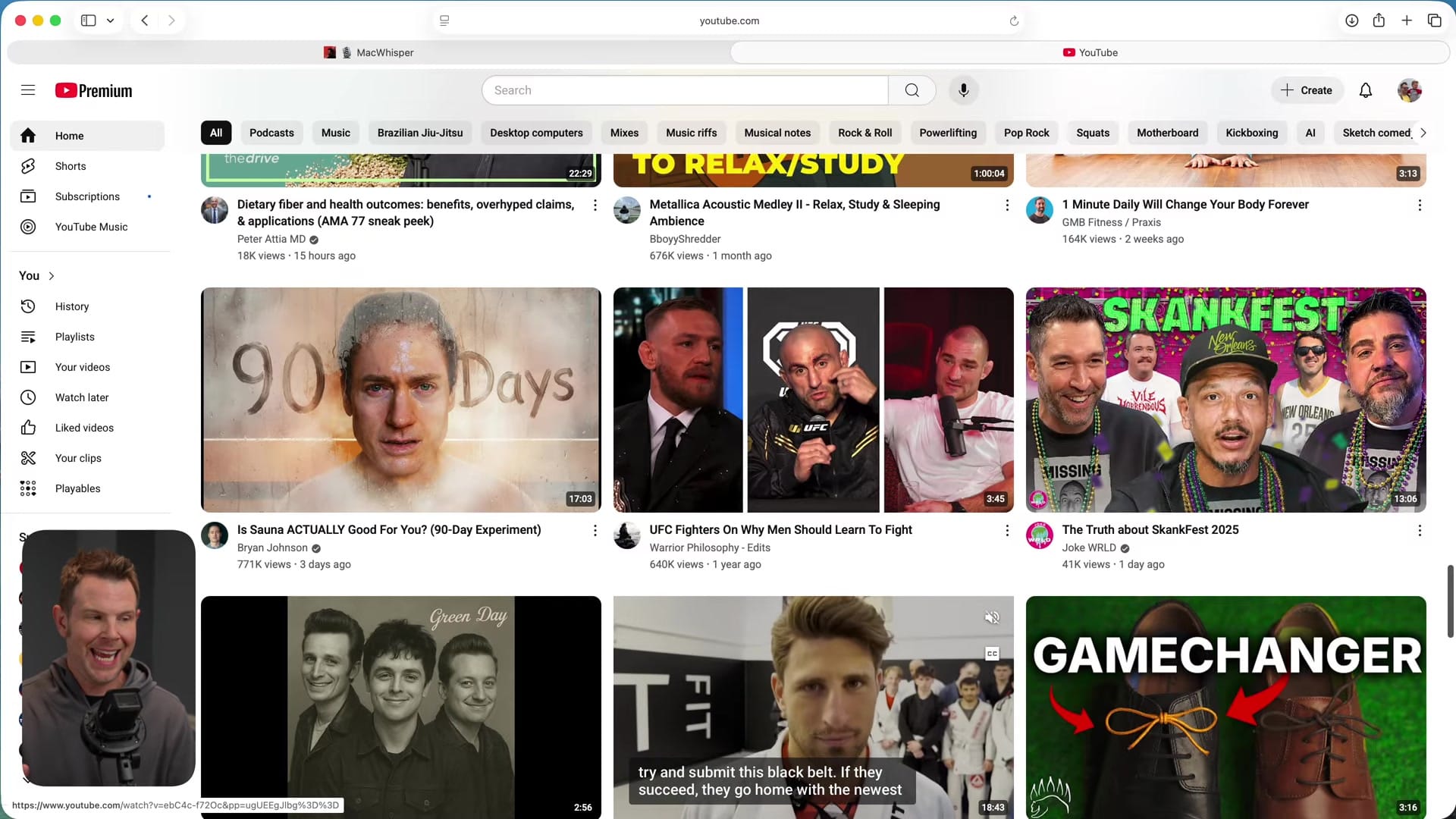Open Your clips
Viewport: 1456px width, 819px height.
[x=87, y=458]
